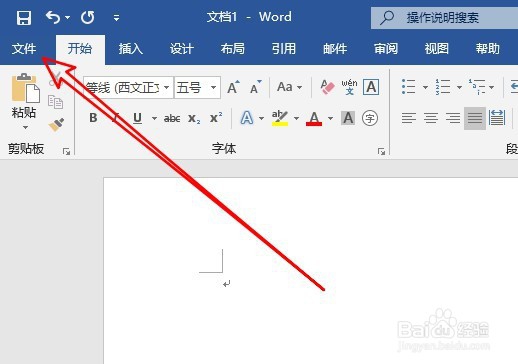
Task: Increase font size with grow font icon
Action: tap(234, 87)
